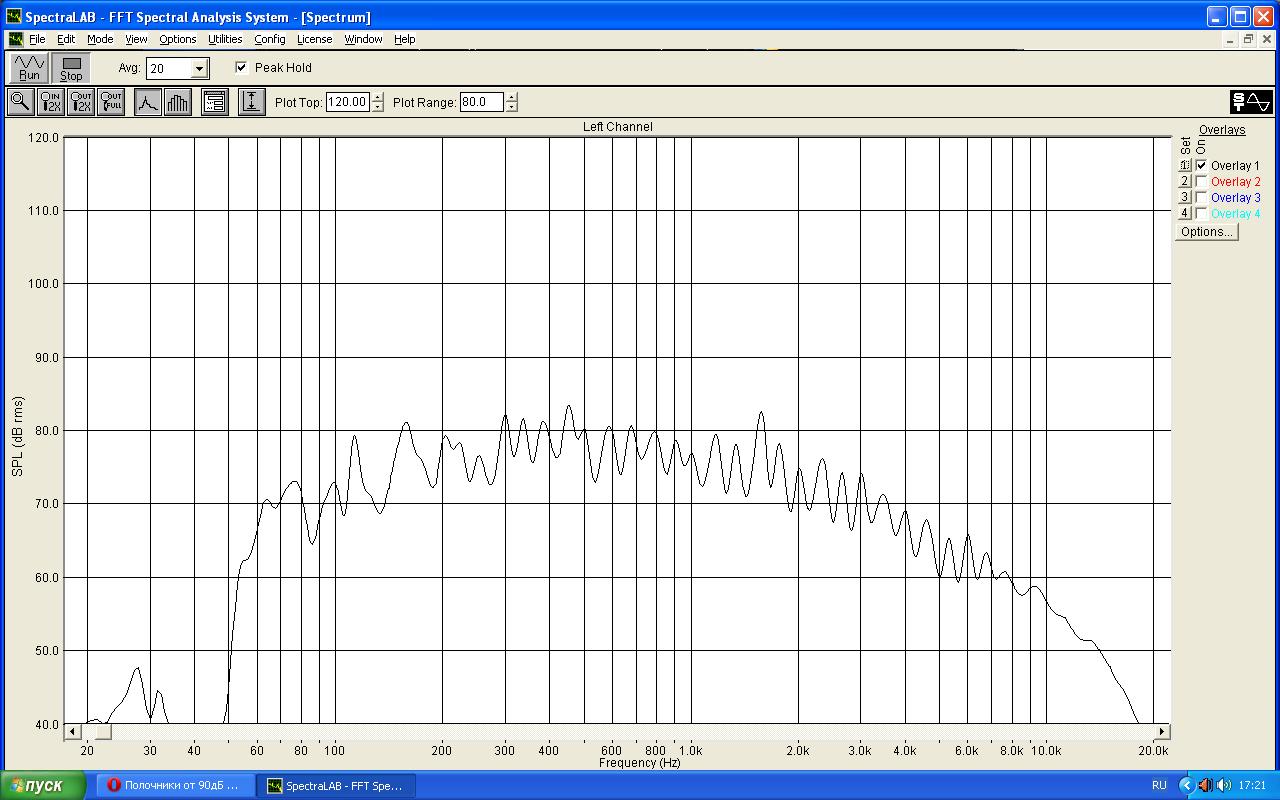
Task: Open the Utilities menu
Action: click(225, 39)
